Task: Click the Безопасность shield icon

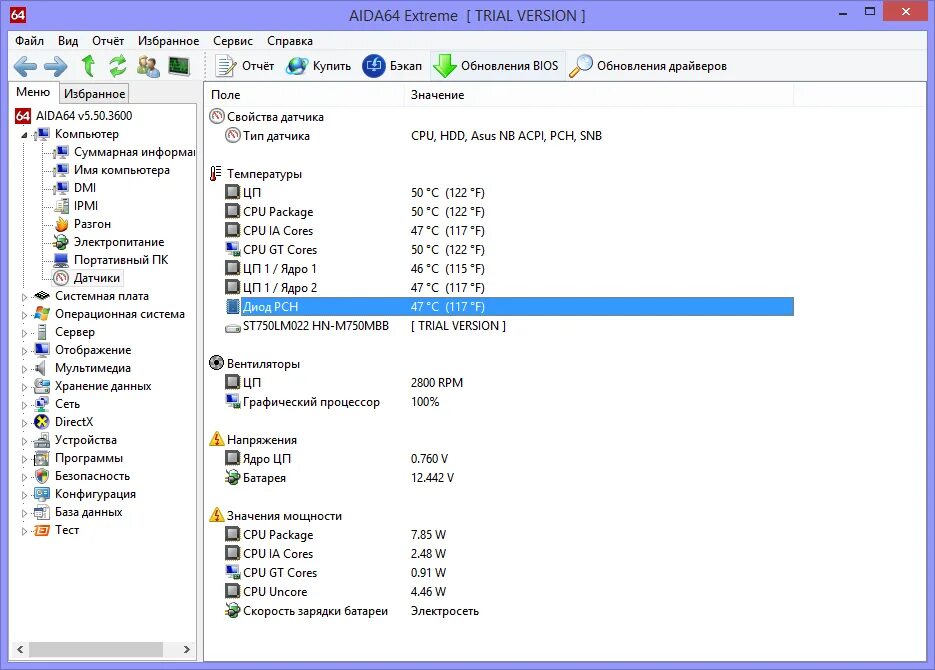Action: (x=42, y=476)
